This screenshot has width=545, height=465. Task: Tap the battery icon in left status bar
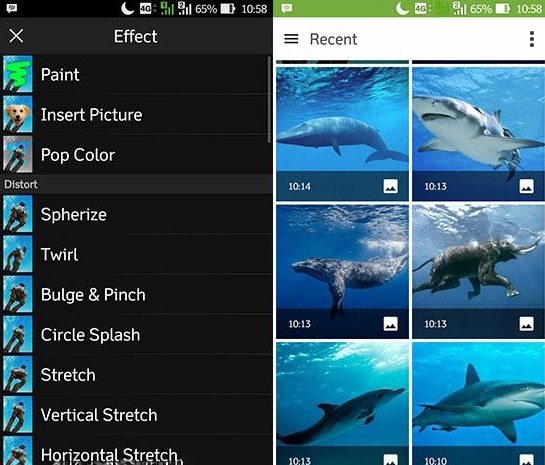coord(228,9)
